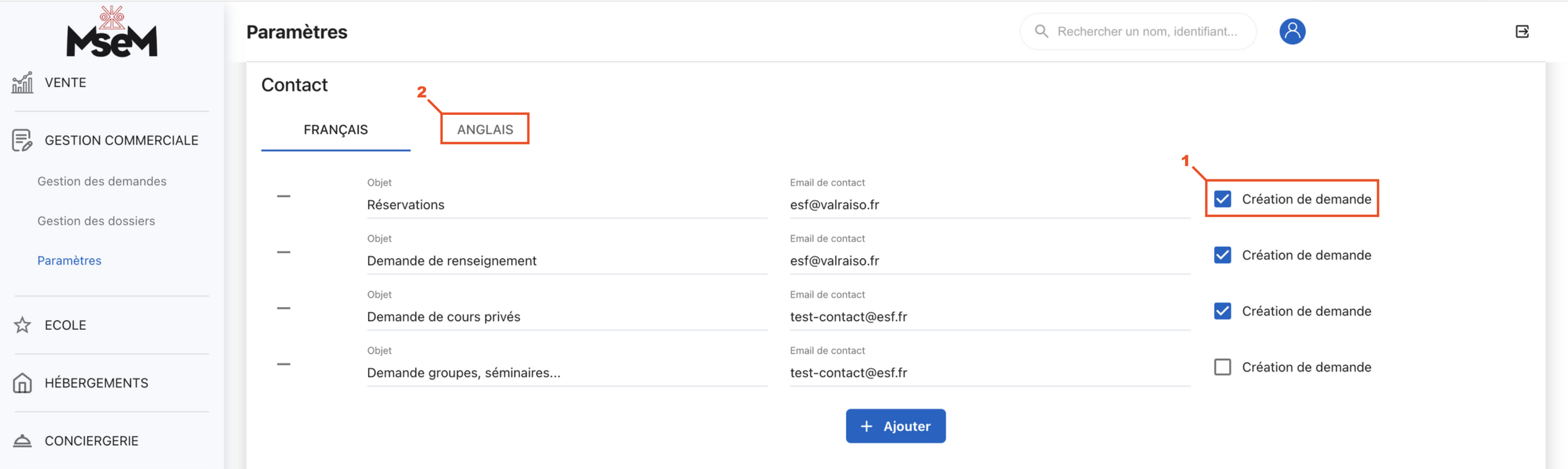The height and width of the screenshot is (469, 1568).
Task: Enable Création de demande for Demande groupes
Action: 1222,367
